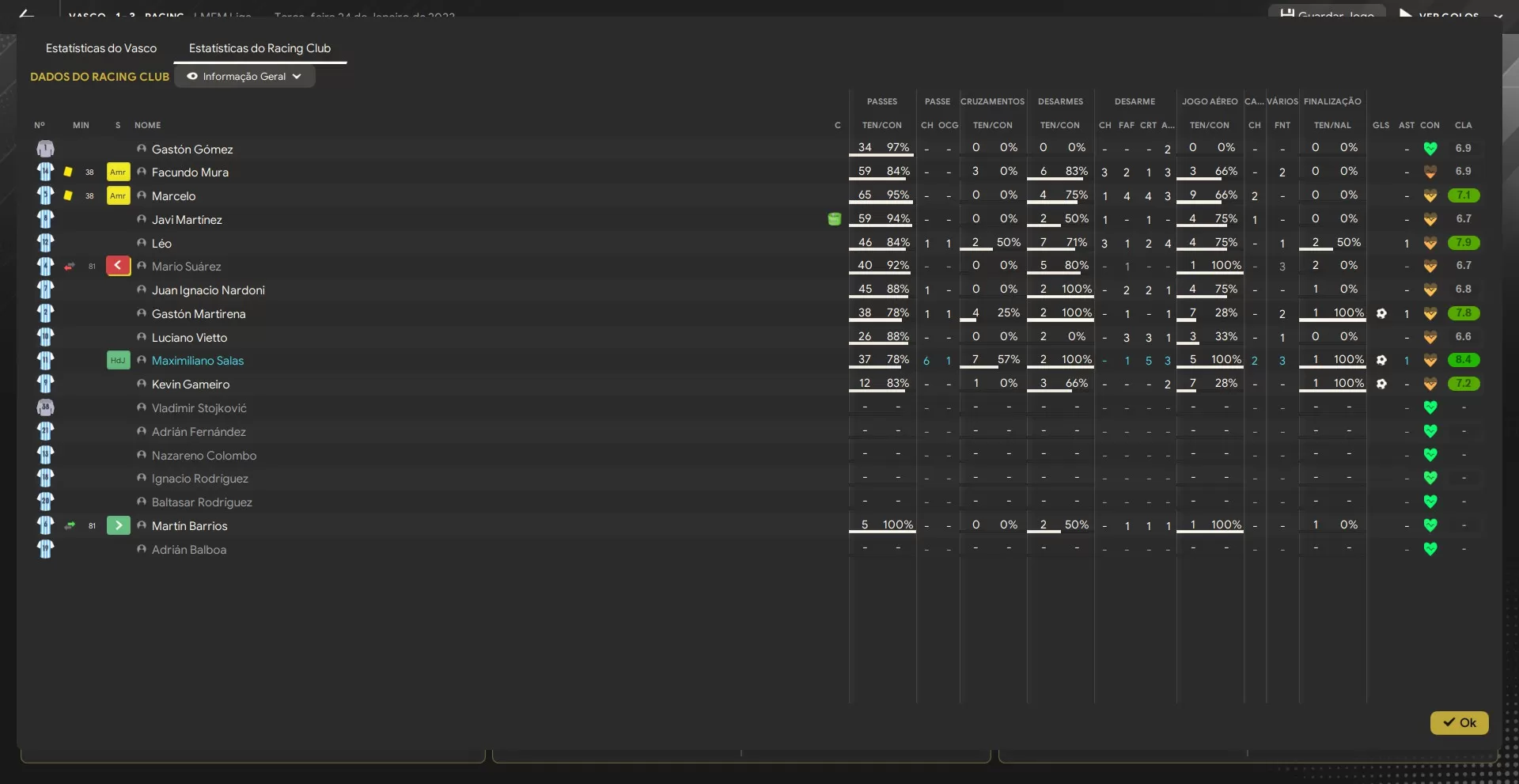The image size is (1519, 784).
Task: Click Baltasar Rodríguez kit shirt icon
Action: [45, 502]
